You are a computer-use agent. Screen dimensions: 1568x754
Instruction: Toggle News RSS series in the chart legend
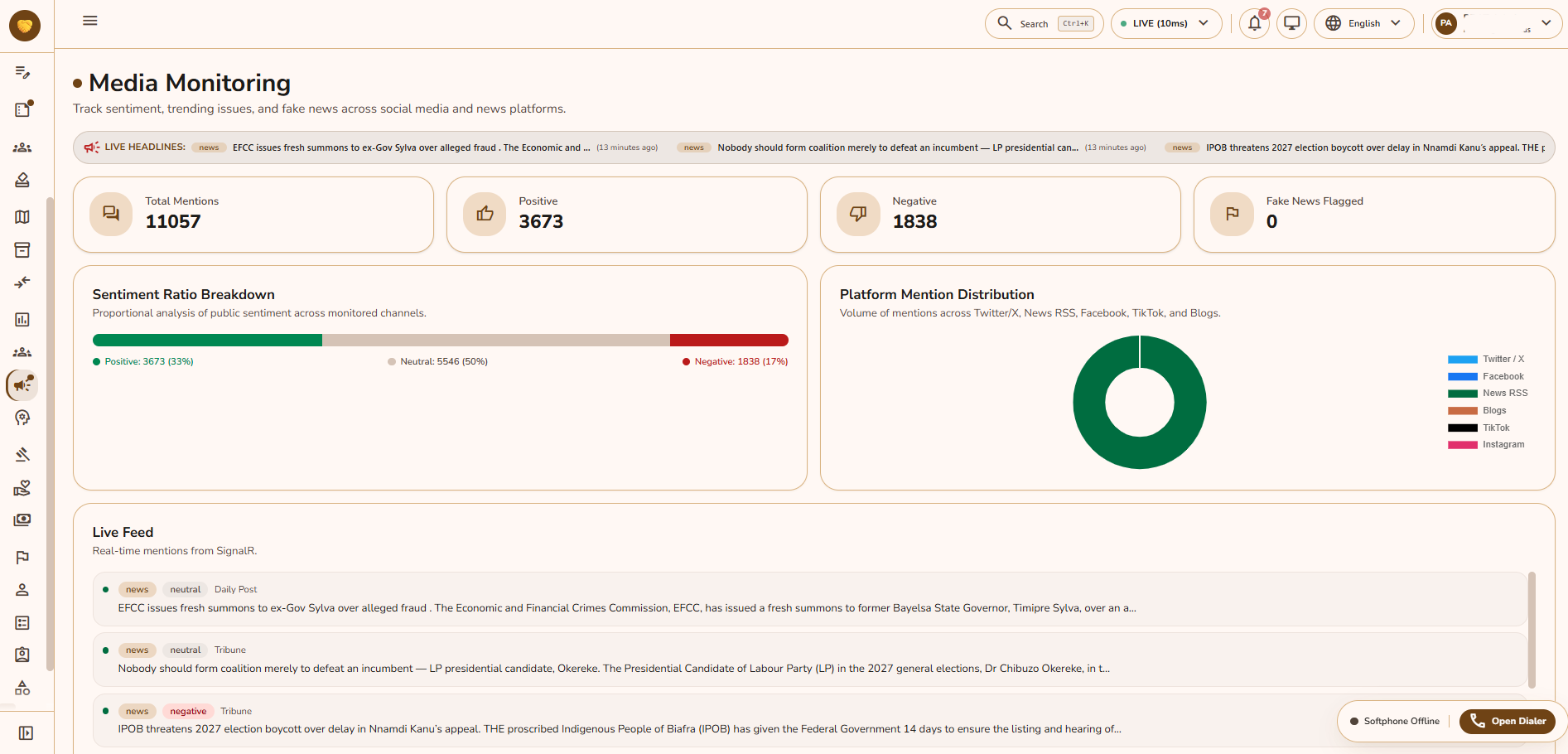[x=1488, y=394]
